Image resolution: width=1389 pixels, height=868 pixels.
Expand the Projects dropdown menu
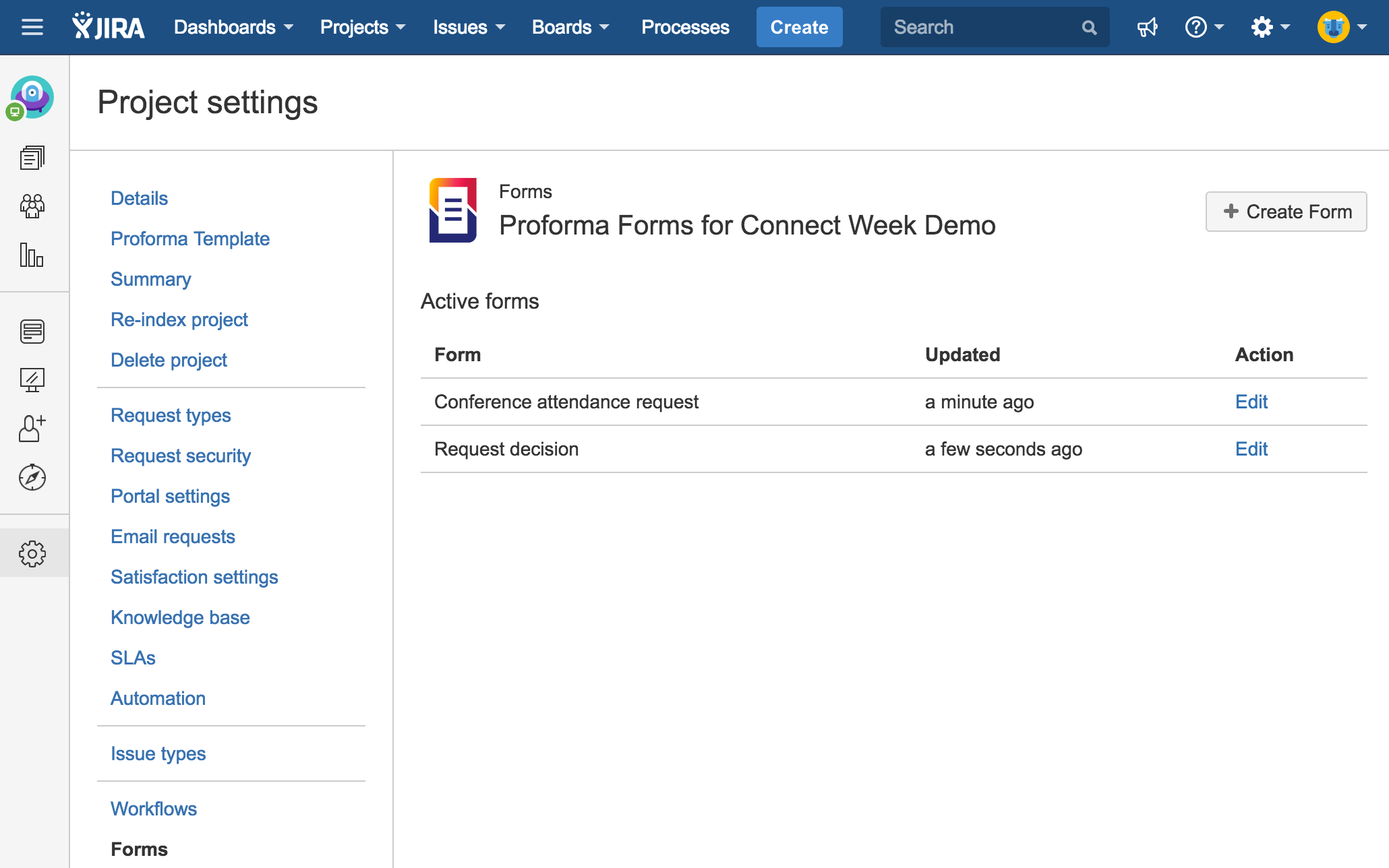click(362, 27)
